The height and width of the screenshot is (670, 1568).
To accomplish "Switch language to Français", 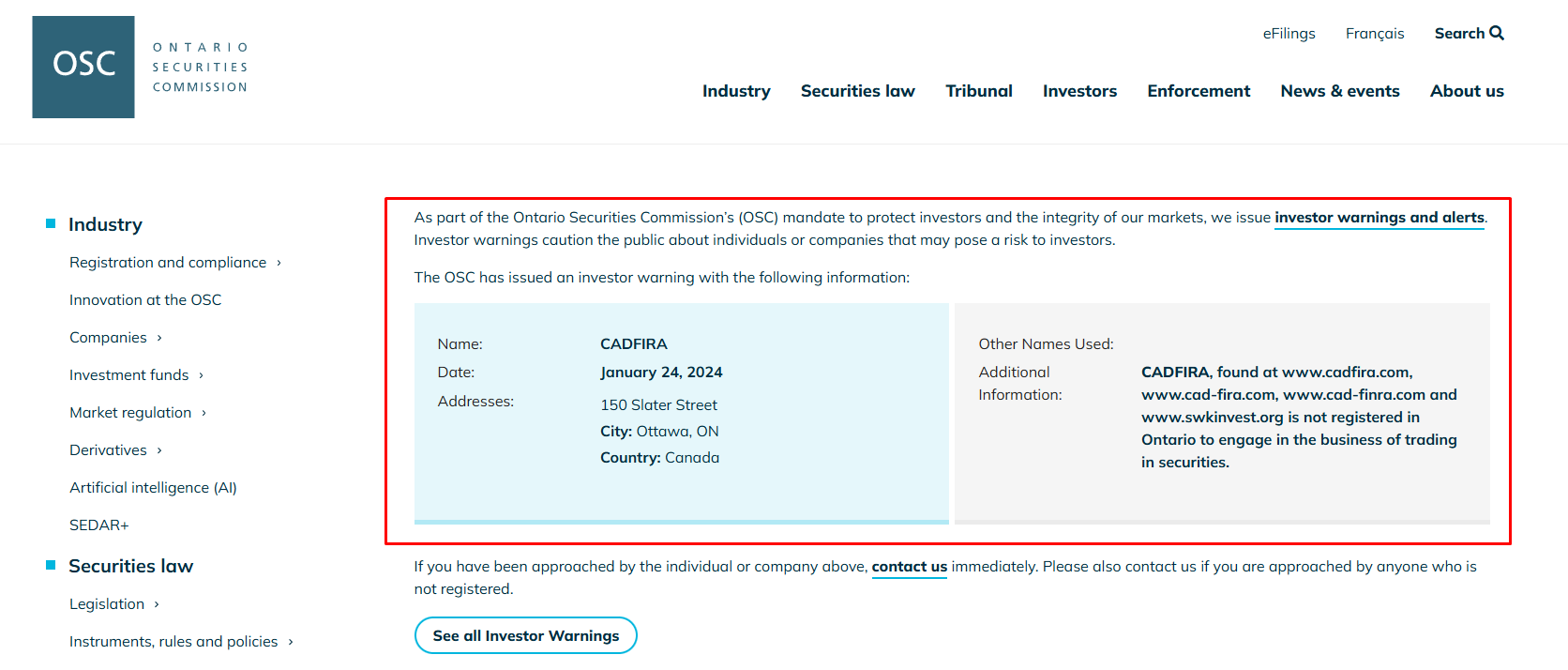I will click(x=1374, y=34).
